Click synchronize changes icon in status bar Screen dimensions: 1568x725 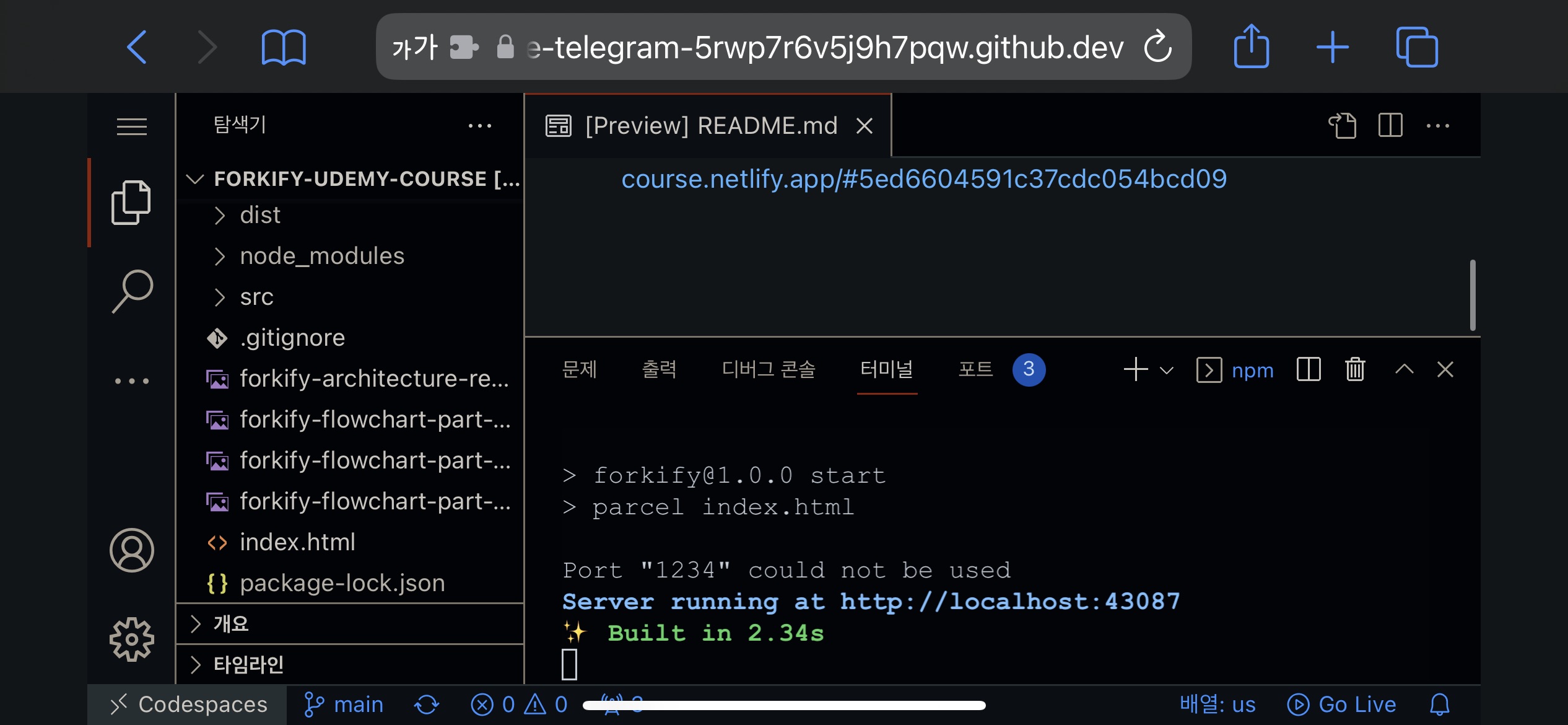pyautogui.click(x=427, y=705)
